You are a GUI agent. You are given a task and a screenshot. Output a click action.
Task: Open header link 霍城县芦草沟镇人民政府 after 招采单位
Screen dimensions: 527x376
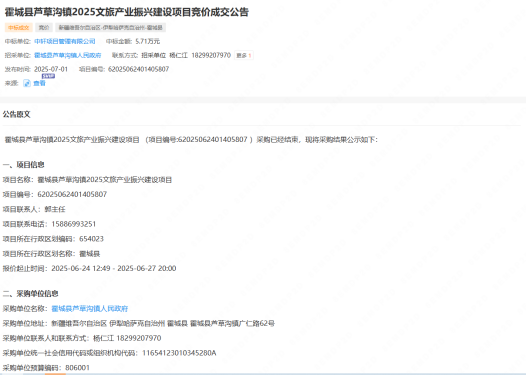[x=68, y=55]
